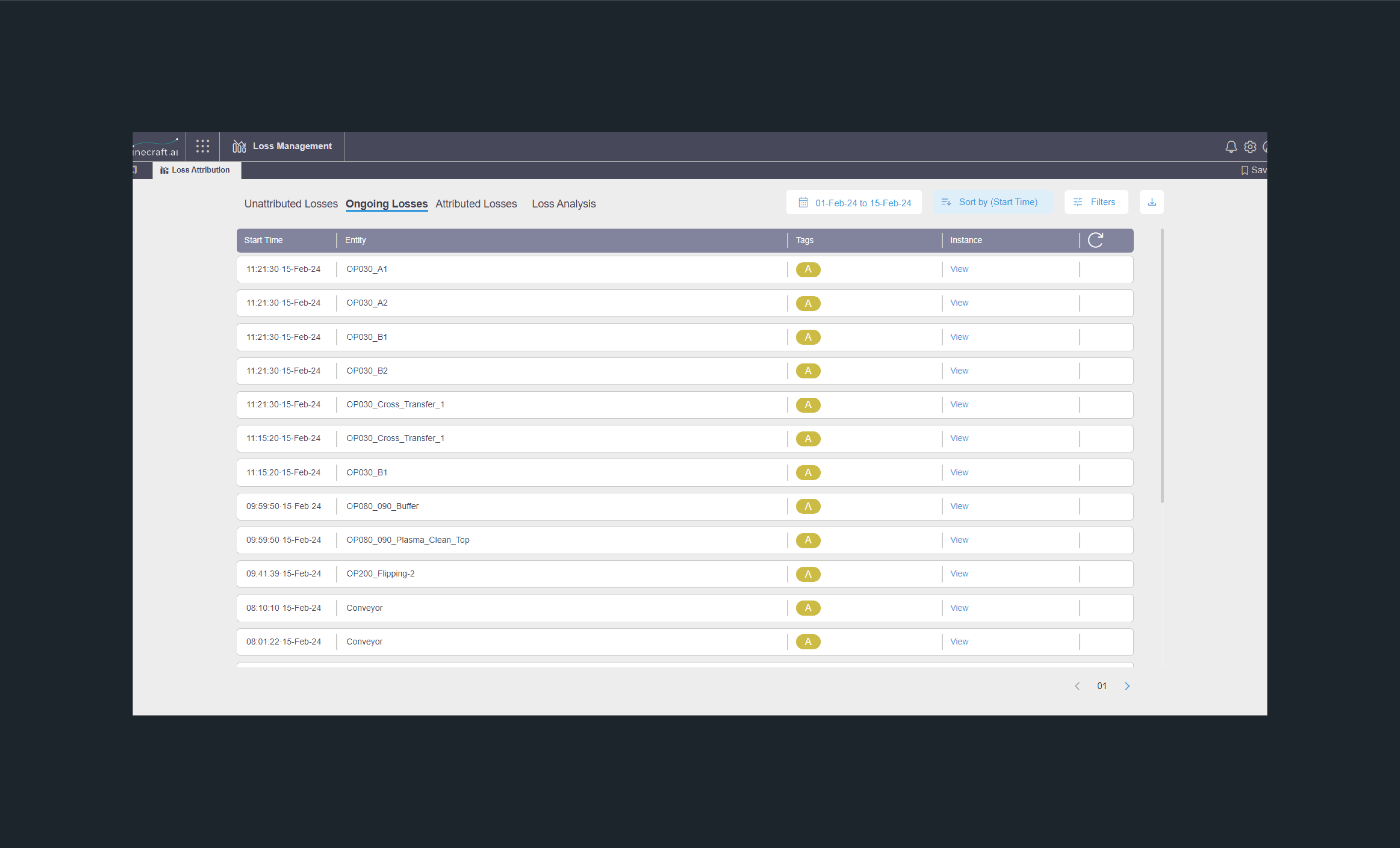View instance for OP080_090_Plasma_Clean_Top
1400x848 pixels.
point(959,540)
